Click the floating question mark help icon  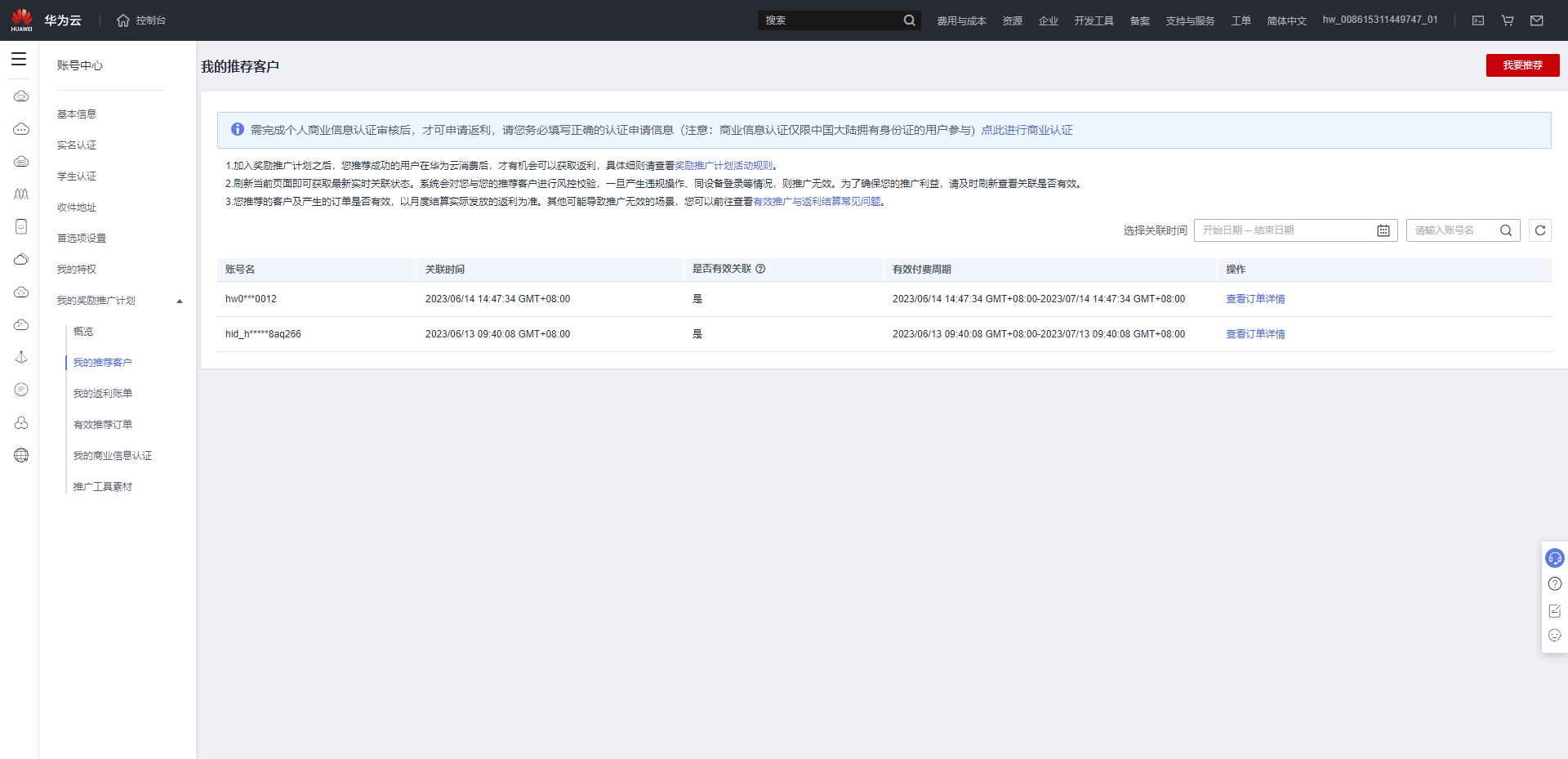[1555, 584]
